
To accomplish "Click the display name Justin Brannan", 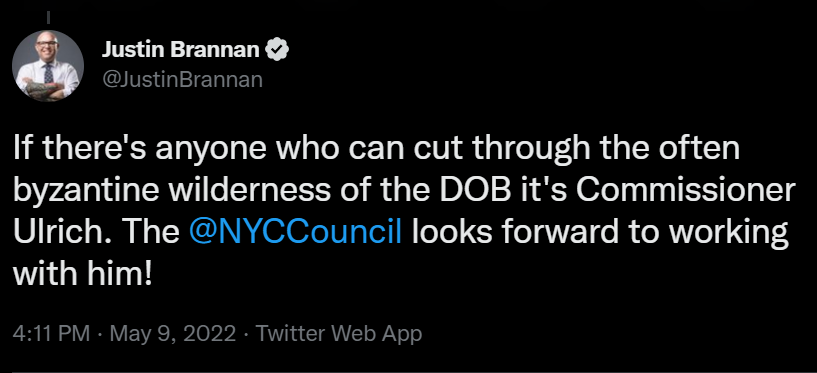I will pyautogui.click(x=181, y=50).
